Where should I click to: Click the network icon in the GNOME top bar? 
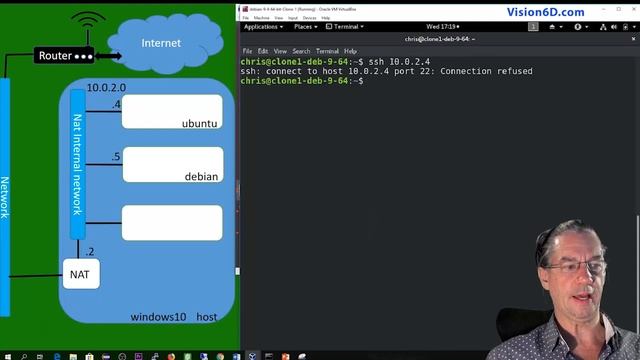[603, 27]
